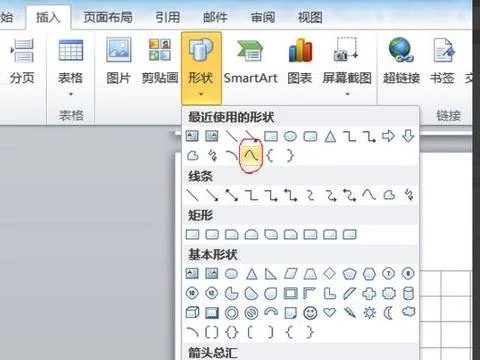Choose the freeform shape under 线条

(389, 195)
